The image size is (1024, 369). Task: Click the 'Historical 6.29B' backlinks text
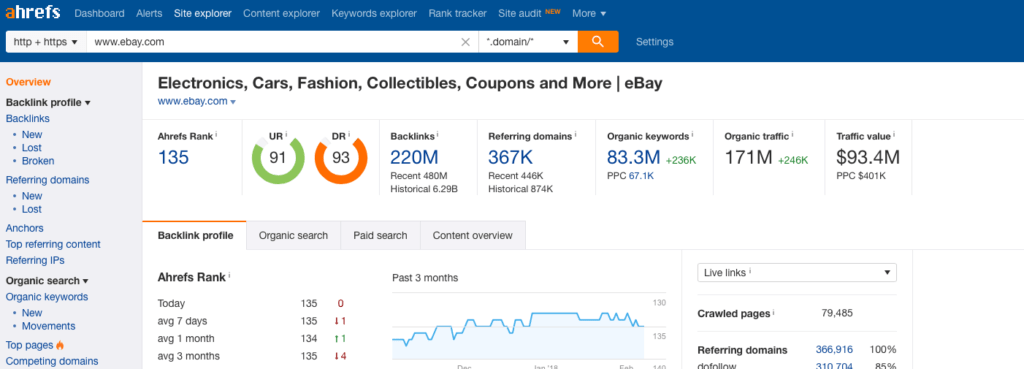pyautogui.click(x=424, y=189)
